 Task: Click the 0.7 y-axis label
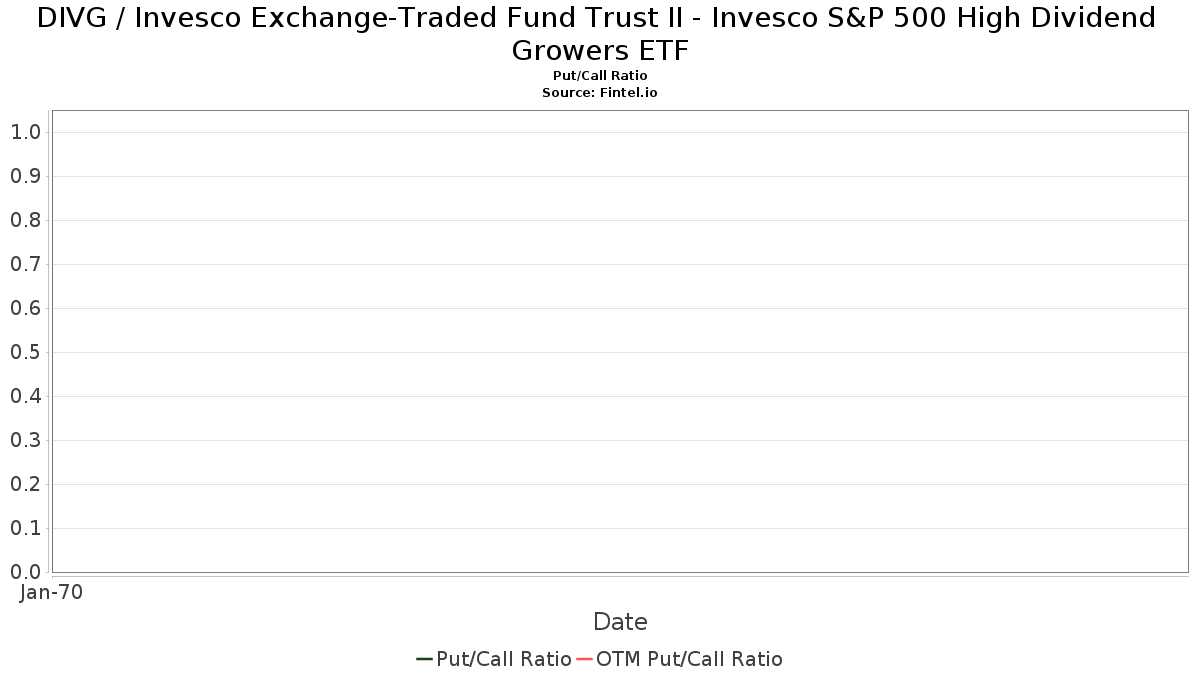(x=26, y=264)
